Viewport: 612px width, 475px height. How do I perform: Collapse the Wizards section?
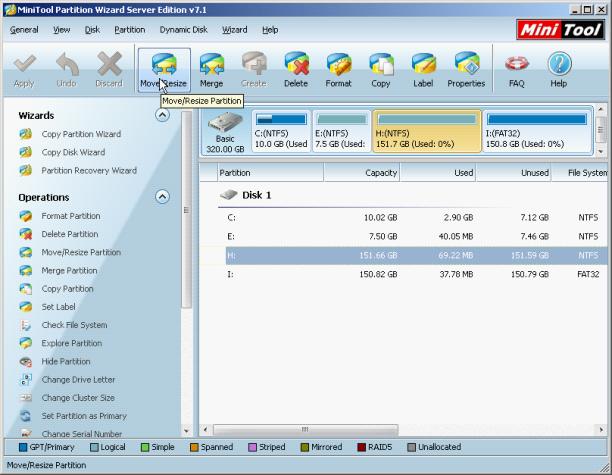point(162,115)
